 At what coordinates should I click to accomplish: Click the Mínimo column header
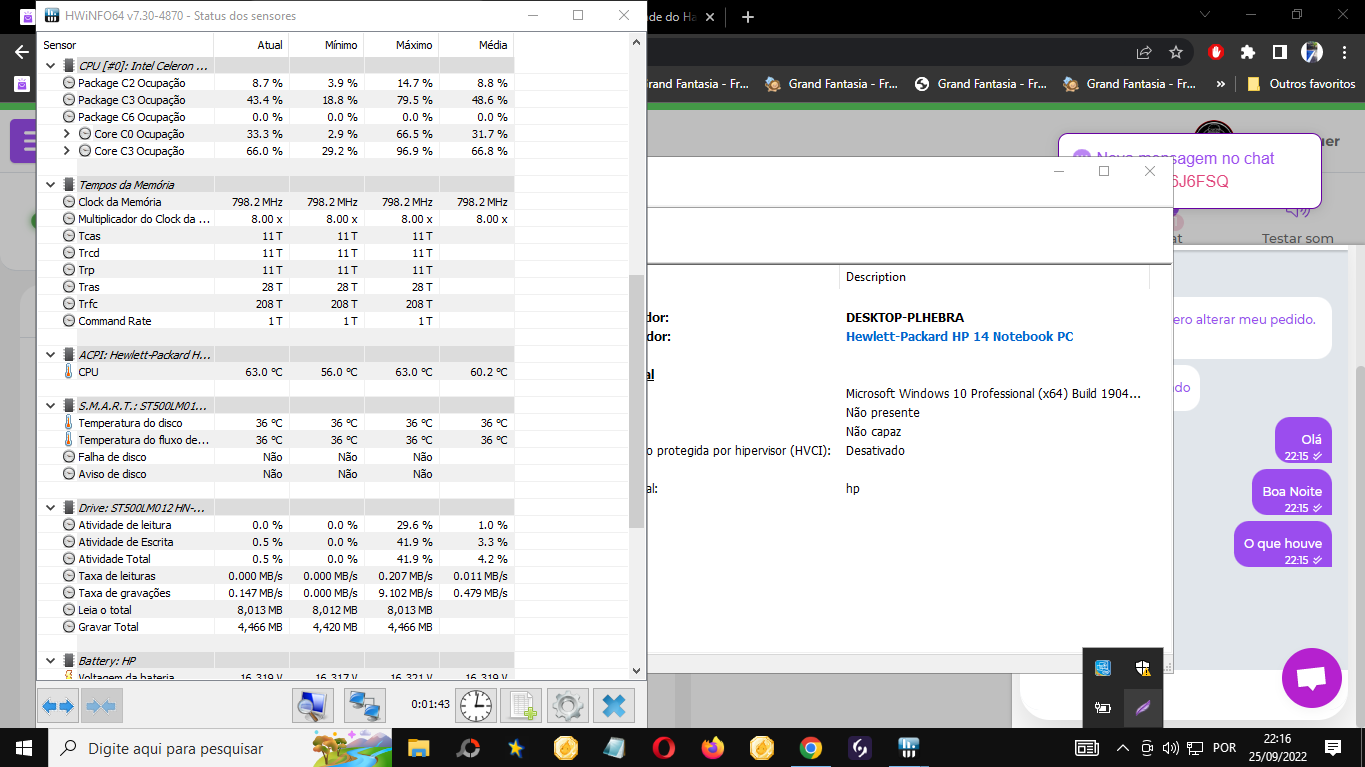pyautogui.click(x=326, y=45)
